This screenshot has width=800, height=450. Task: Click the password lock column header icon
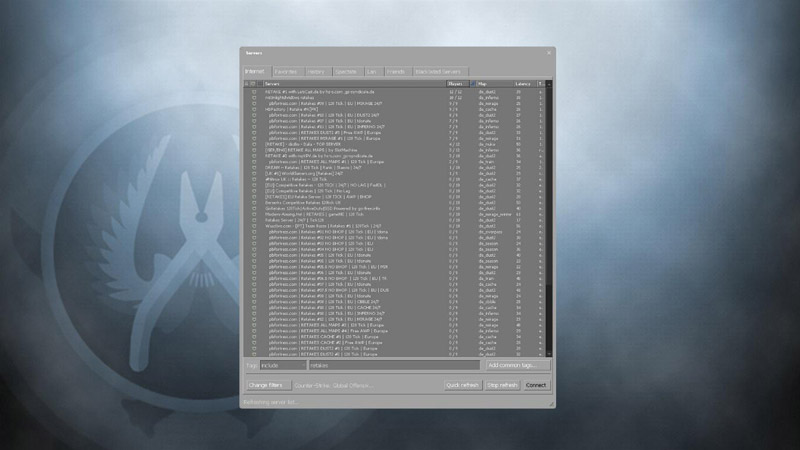246,84
